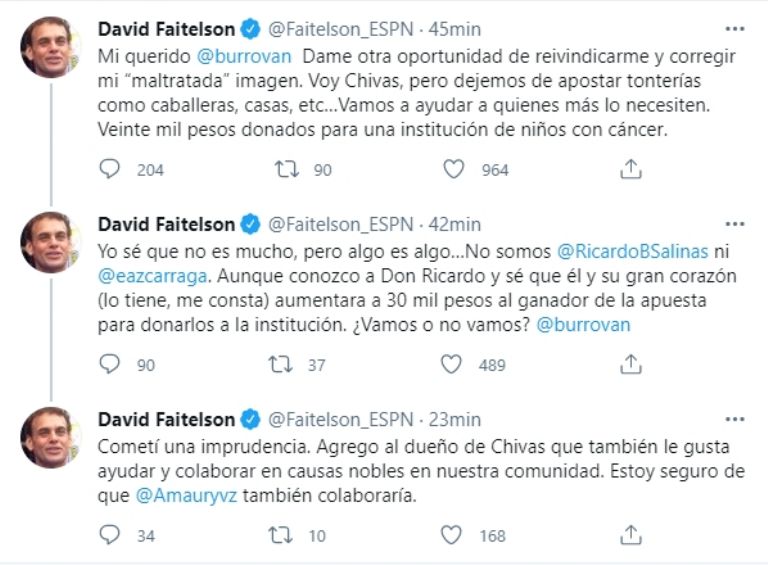Reply to the tweet about Chivas bet

[110, 170]
